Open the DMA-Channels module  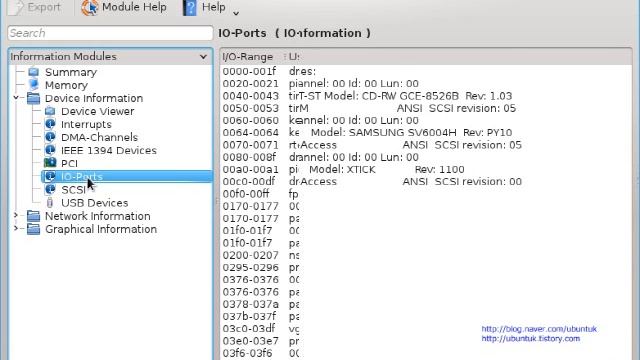coord(99,138)
